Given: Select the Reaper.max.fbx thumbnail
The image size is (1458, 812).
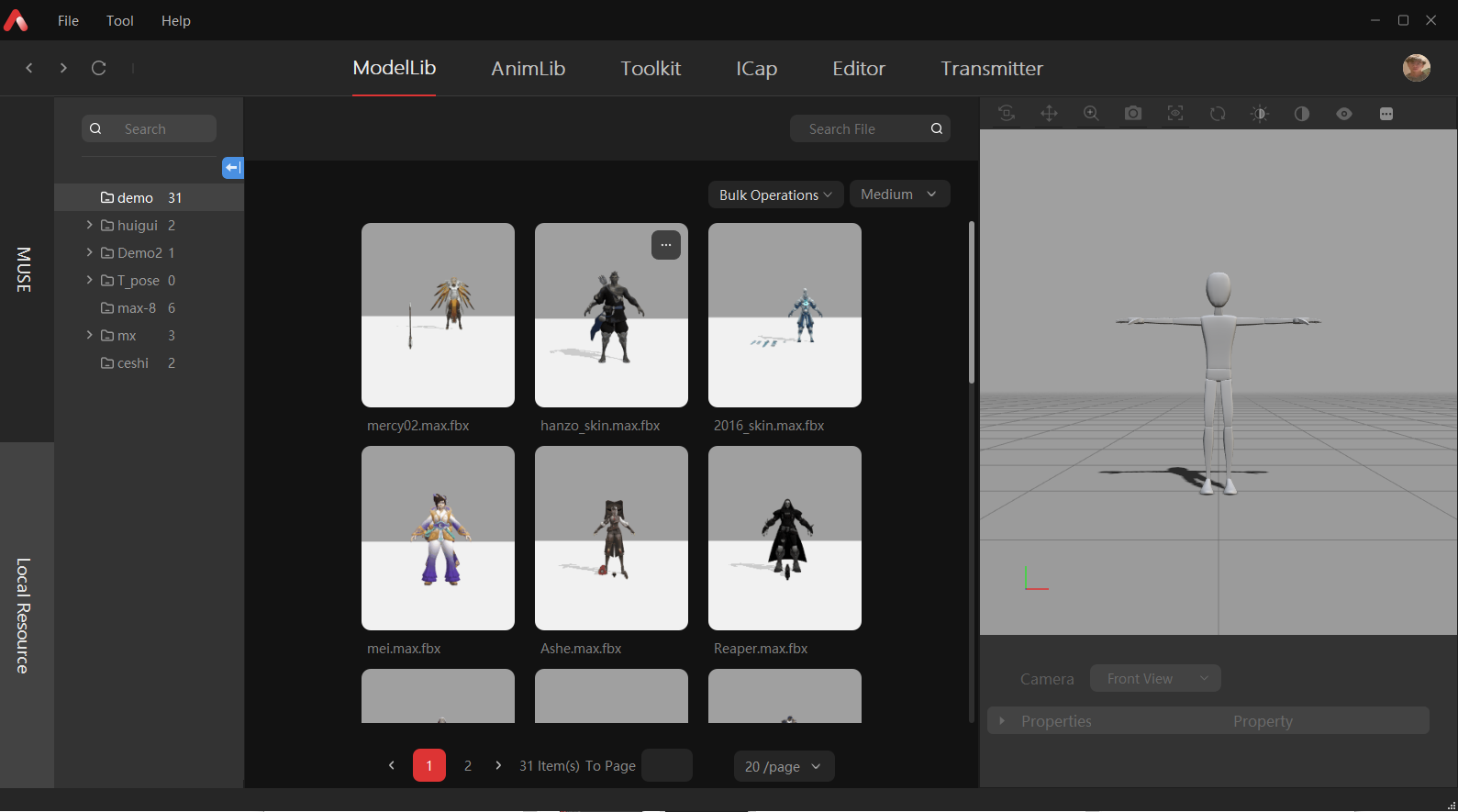Looking at the screenshot, I should pos(785,538).
